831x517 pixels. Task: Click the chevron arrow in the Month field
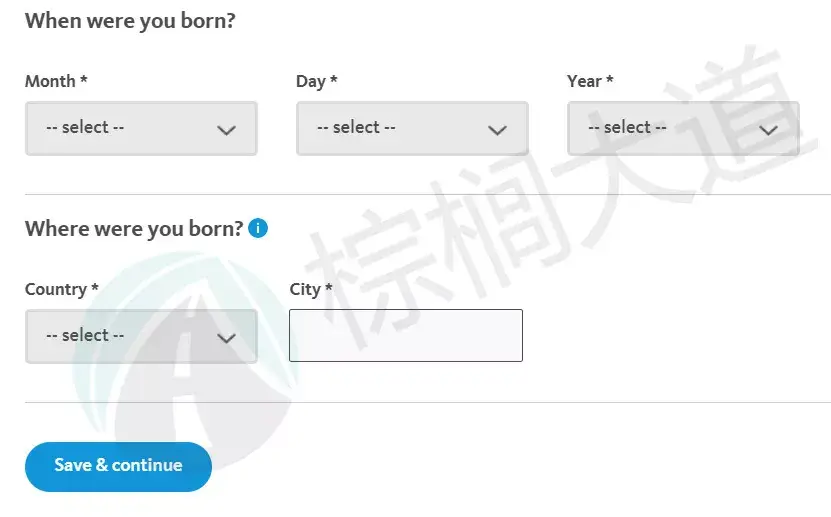[227, 130]
